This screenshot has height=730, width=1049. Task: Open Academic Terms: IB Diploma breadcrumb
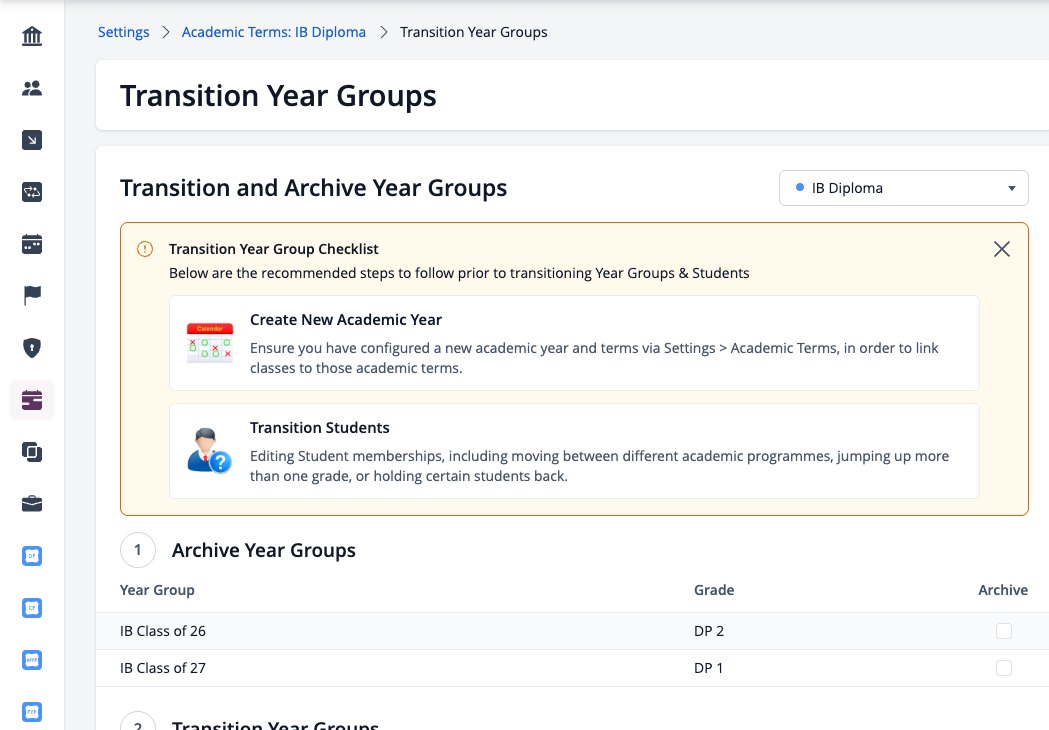point(274,32)
